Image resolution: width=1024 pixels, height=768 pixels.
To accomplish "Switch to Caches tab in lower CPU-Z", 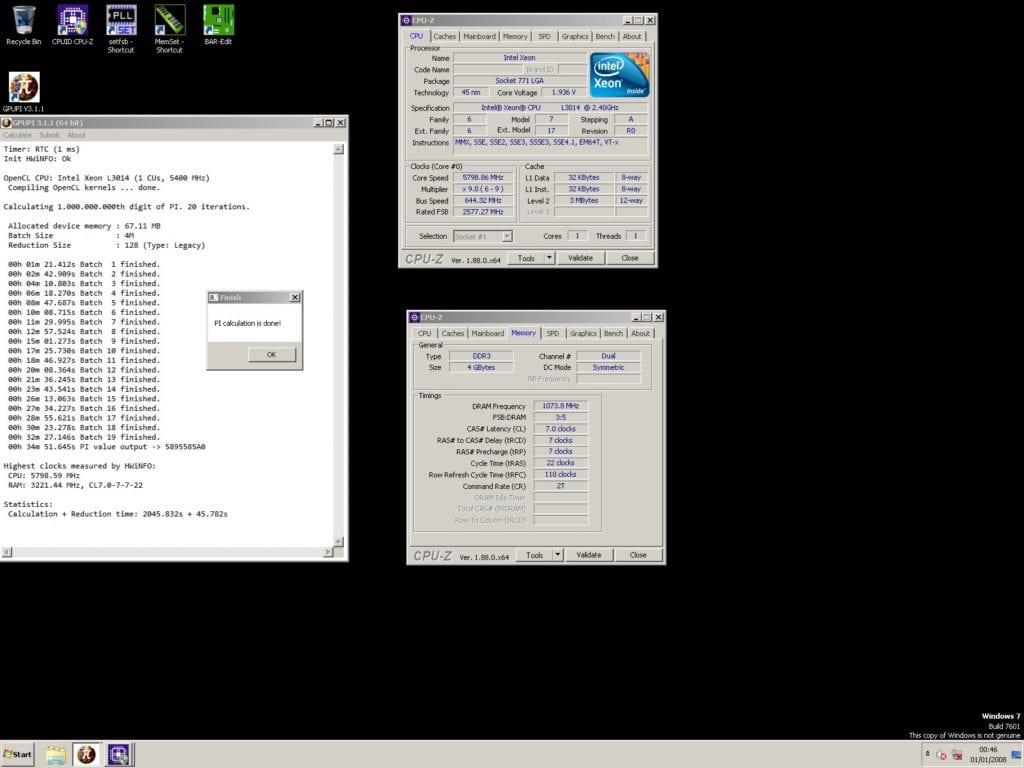I will point(453,333).
